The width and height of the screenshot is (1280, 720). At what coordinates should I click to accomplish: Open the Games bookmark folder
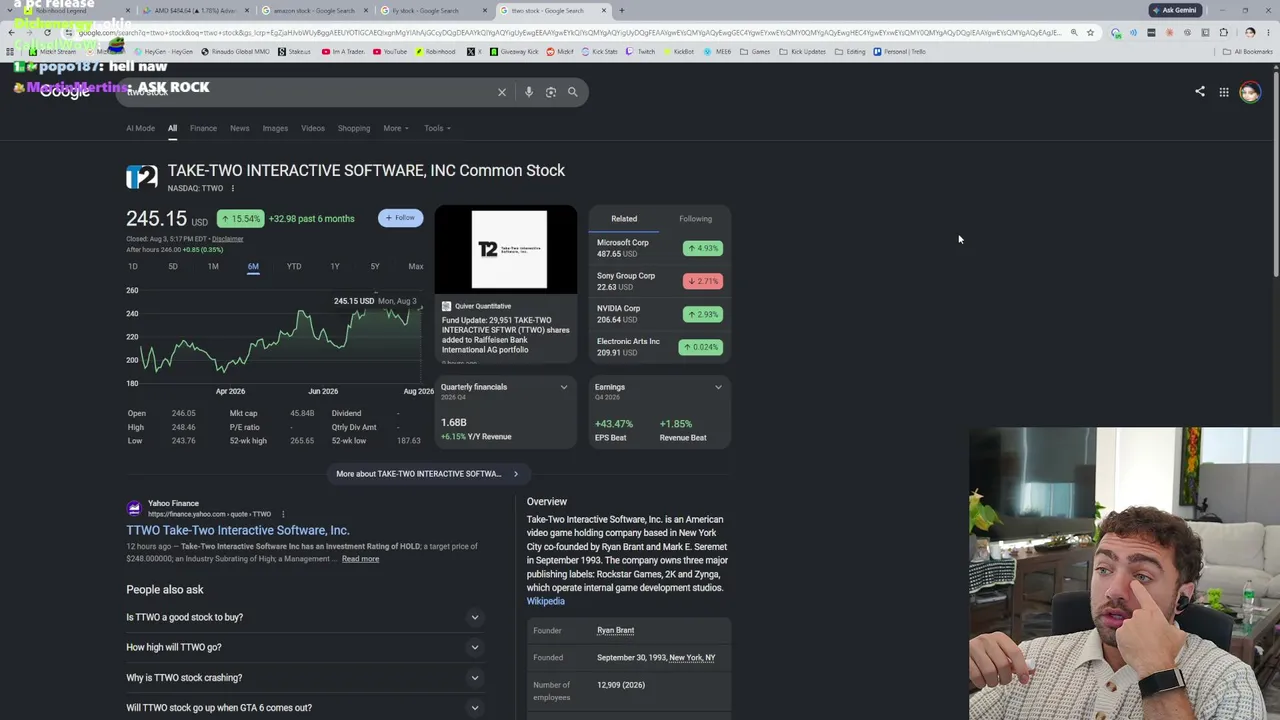coord(757,52)
